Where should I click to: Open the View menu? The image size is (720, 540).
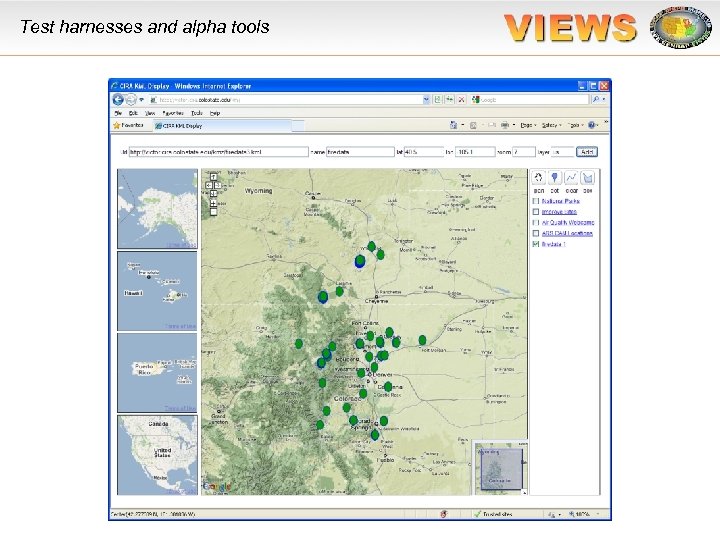pos(150,113)
